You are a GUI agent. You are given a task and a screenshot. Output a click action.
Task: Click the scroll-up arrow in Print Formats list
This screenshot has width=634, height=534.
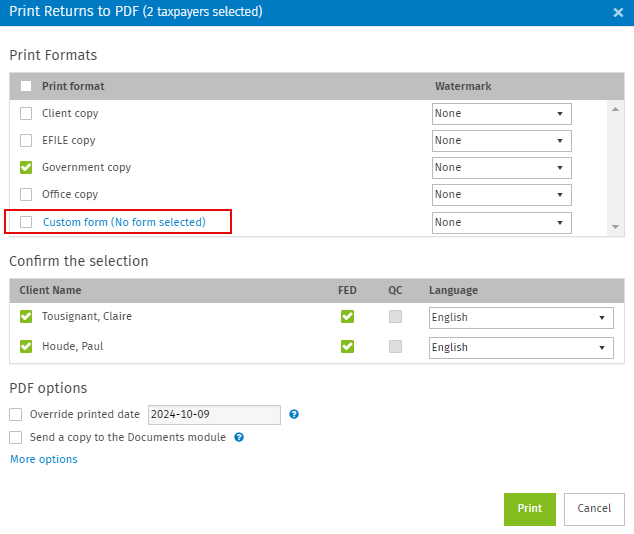coord(615,109)
